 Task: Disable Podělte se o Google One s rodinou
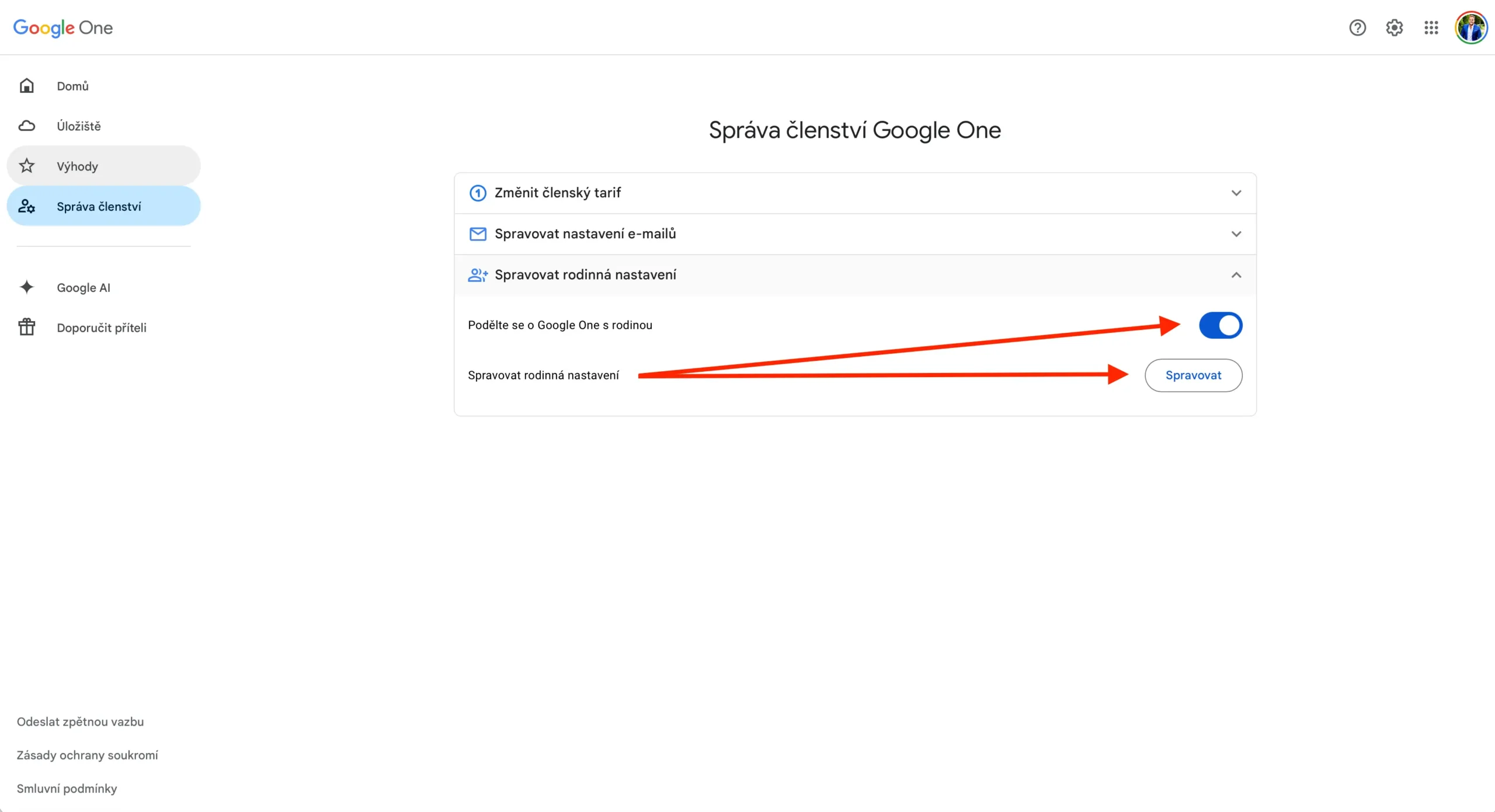click(x=1220, y=325)
